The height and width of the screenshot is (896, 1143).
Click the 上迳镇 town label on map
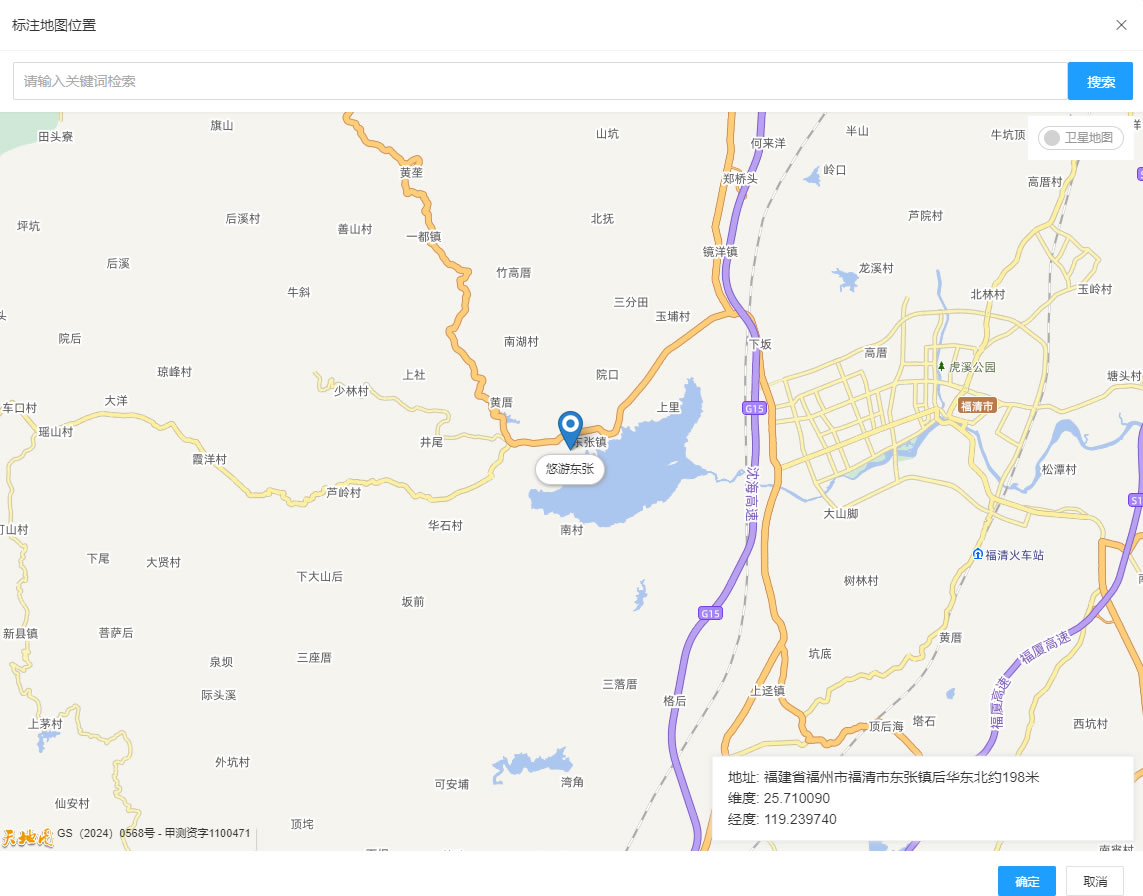coord(767,691)
